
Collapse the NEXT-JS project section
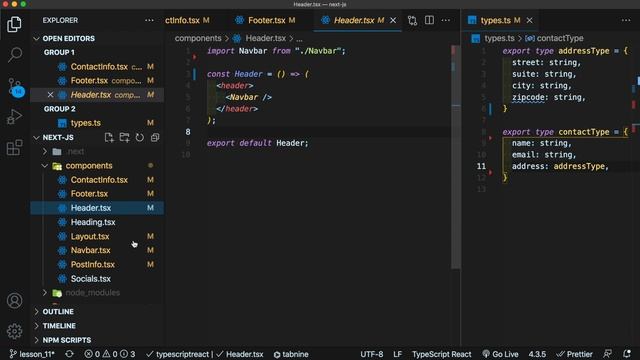(58, 138)
